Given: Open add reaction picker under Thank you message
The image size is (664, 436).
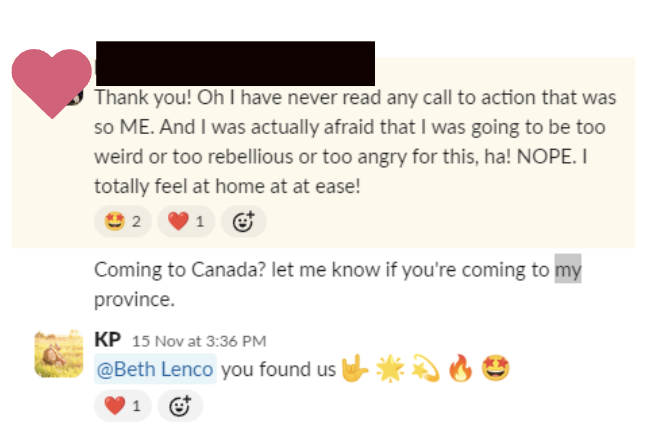Looking at the screenshot, I should click(244, 221).
